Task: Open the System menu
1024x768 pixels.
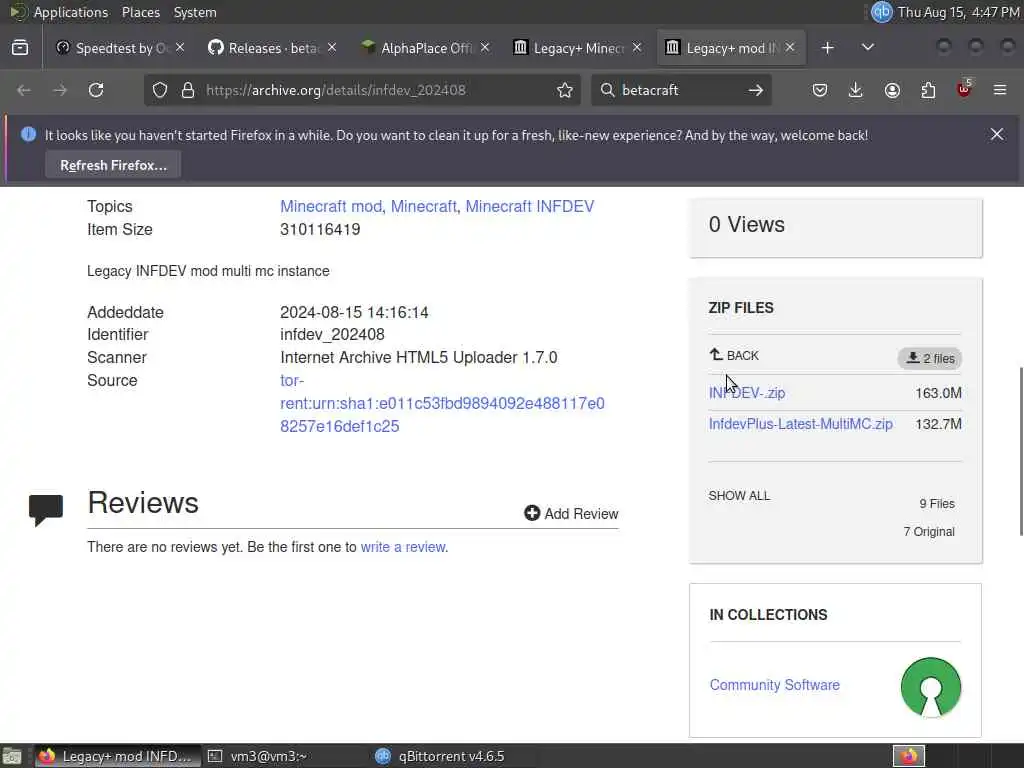Action: pyautogui.click(x=195, y=12)
